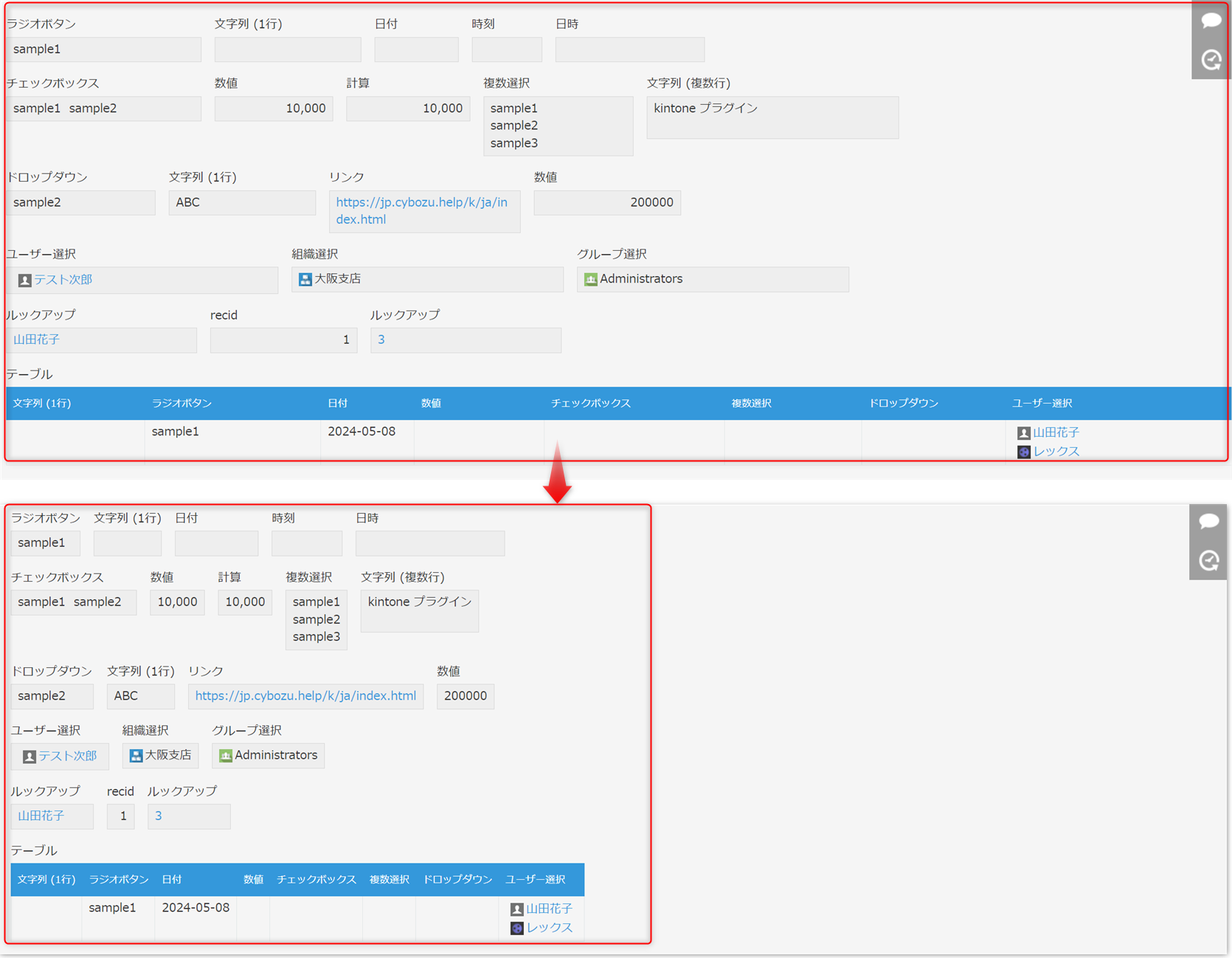Screen dimensions: 1232x958
Task: Open 山田花子 user link in upper table
Action: (x=1056, y=433)
